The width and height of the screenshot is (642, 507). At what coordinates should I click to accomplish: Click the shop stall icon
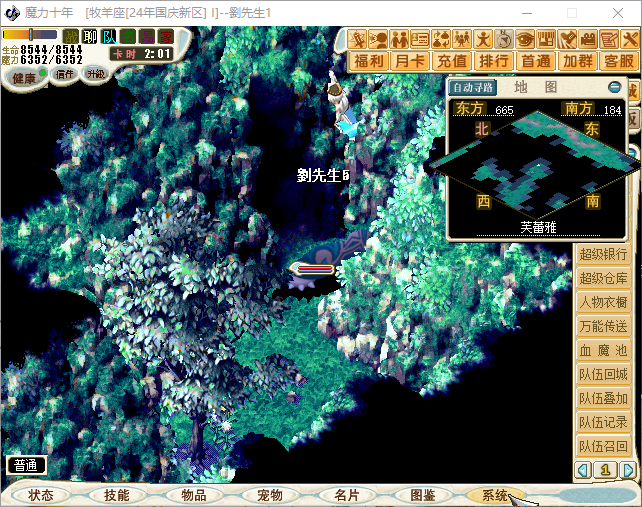click(546, 39)
